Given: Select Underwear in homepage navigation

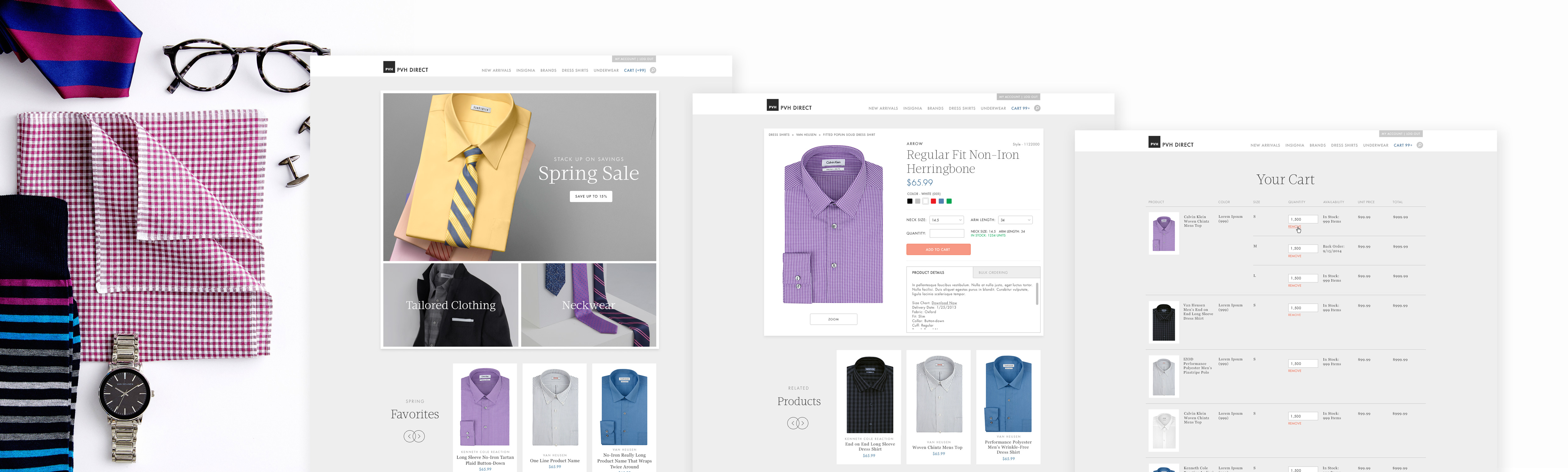Looking at the screenshot, I should [605, 71].
